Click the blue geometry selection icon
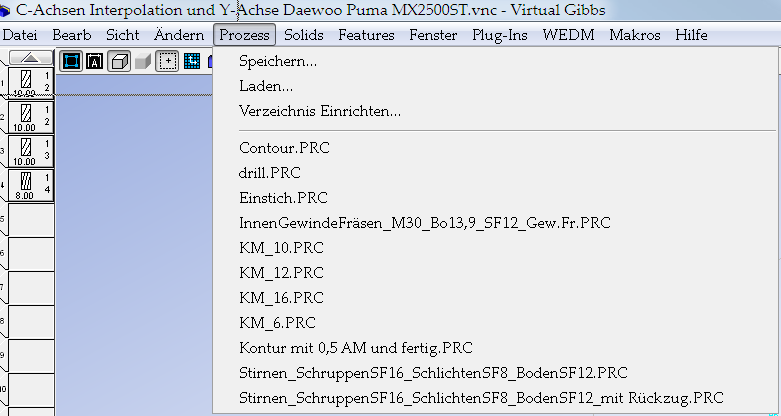781x416 pixels. pyautogui.click(x=71, y=61)
